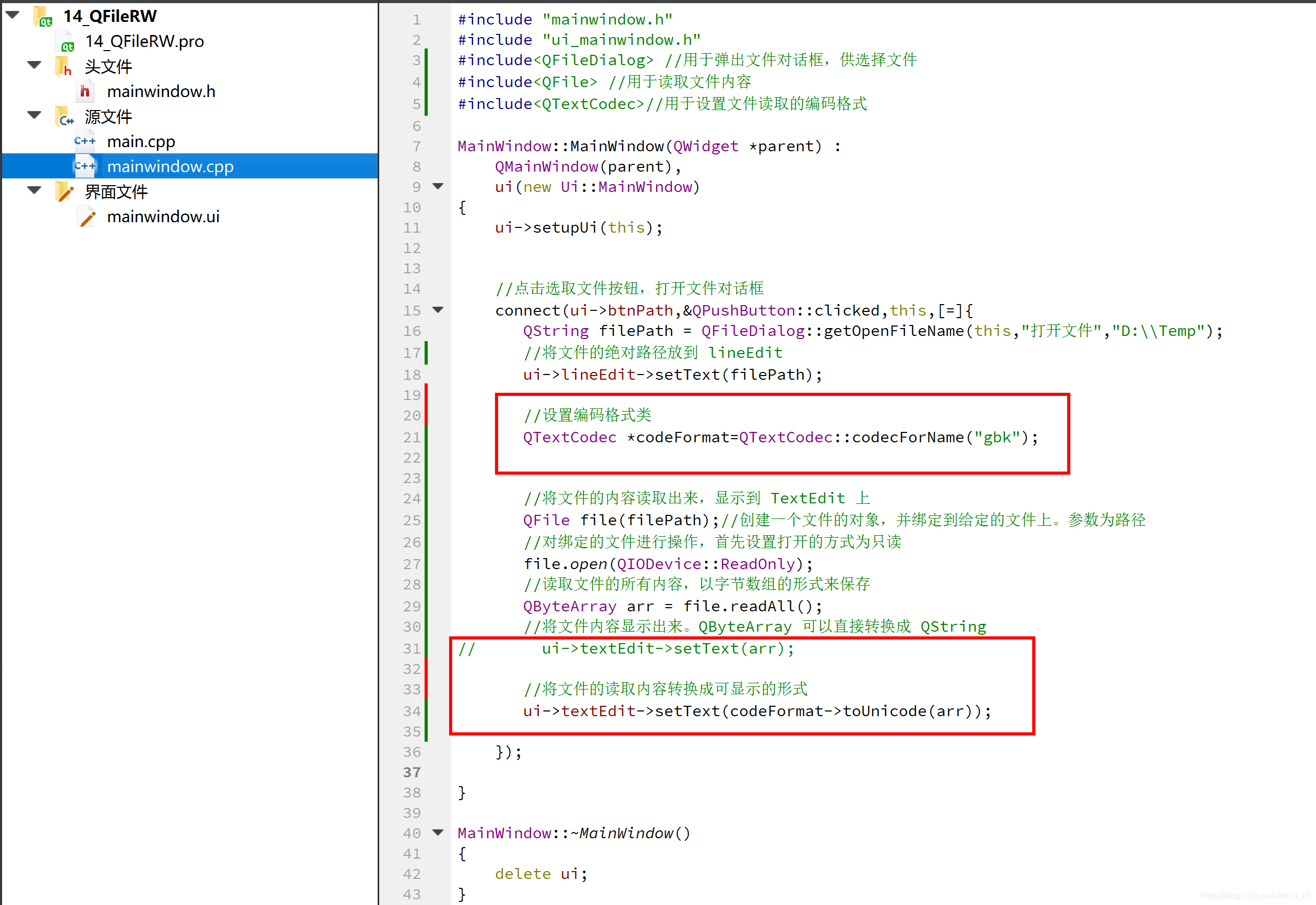Image resolution: width=1316 pixels, height=905 pixels.
Task: Click the pencil icon beside mainwindow.ui
Action: [x=87, y=216]
